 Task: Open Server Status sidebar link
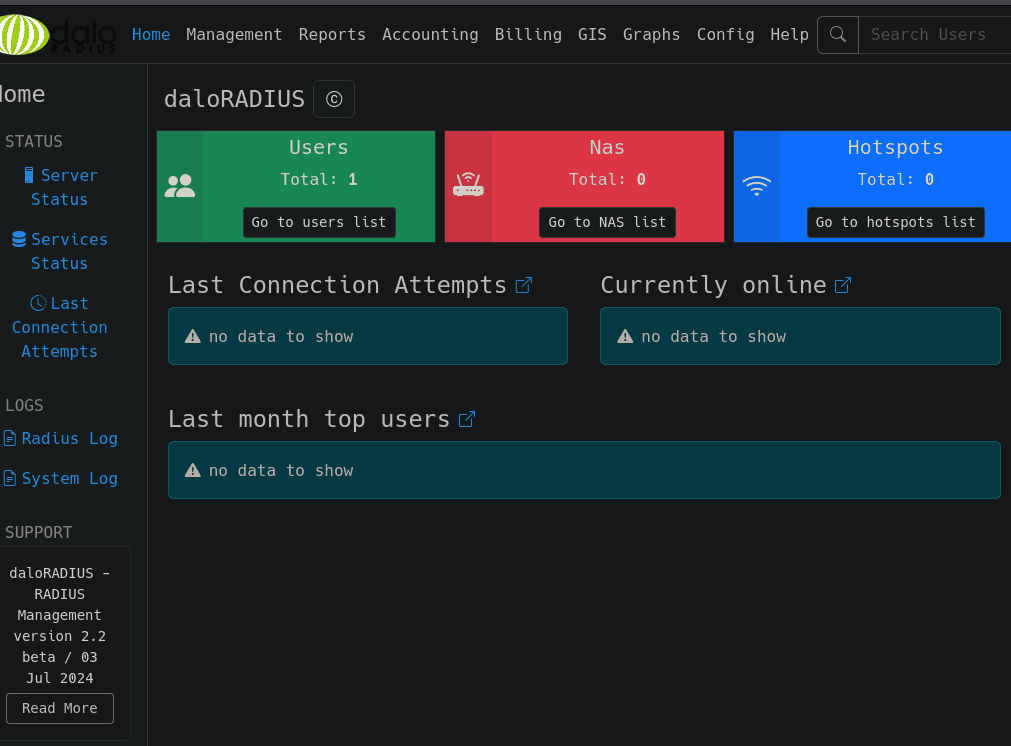pos(60,187)
